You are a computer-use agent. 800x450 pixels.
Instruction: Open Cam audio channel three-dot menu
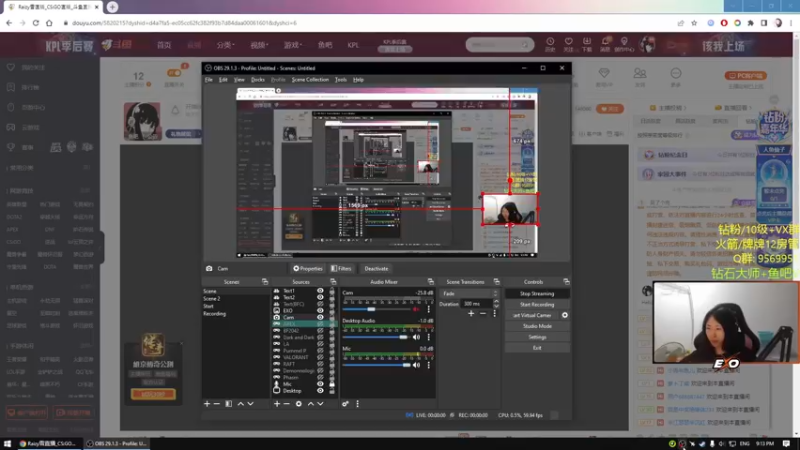(429, 309)
